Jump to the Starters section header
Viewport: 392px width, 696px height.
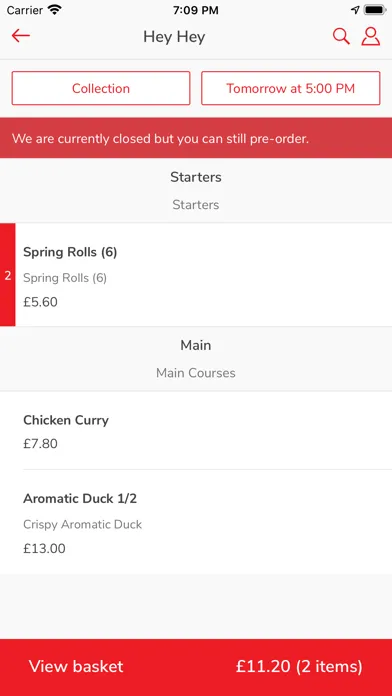click(x=196, y=190)
